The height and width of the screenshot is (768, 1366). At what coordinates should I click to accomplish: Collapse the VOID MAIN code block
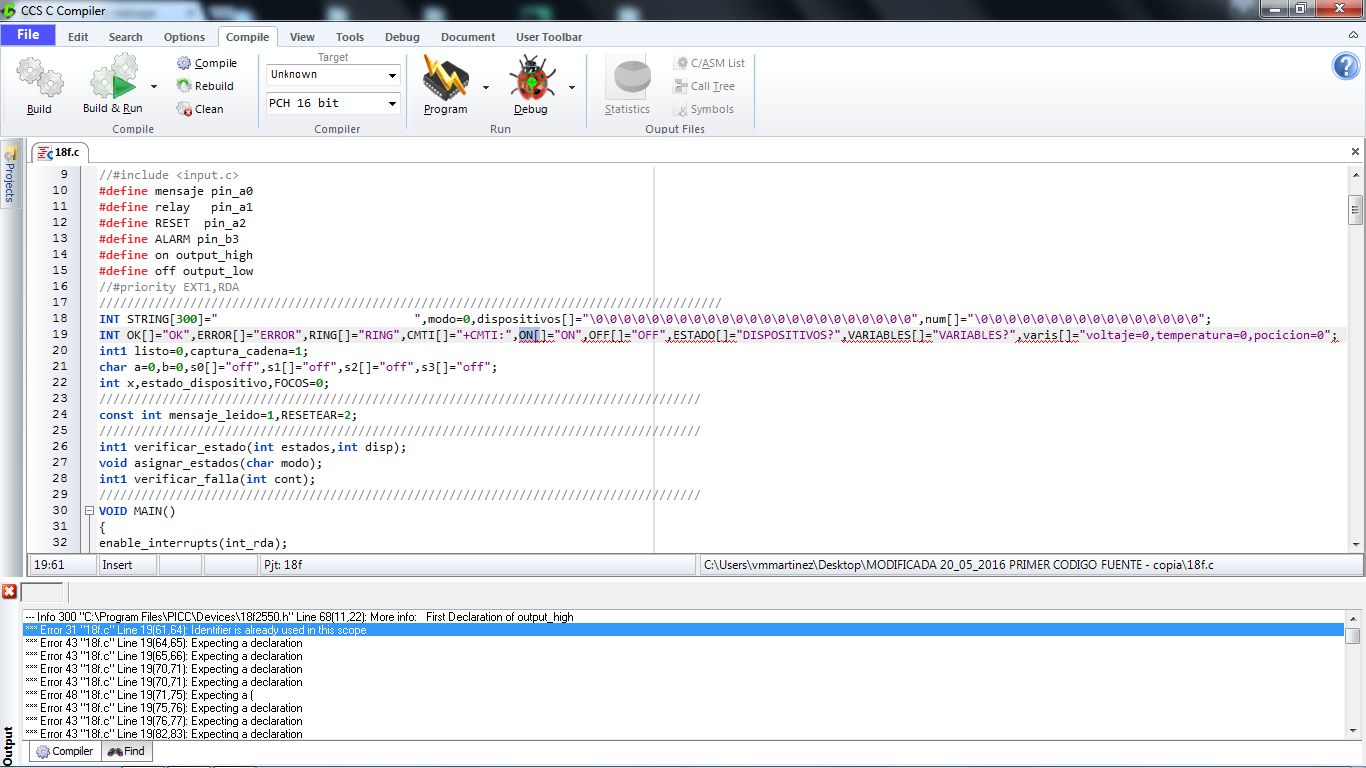tap(89, 511)
